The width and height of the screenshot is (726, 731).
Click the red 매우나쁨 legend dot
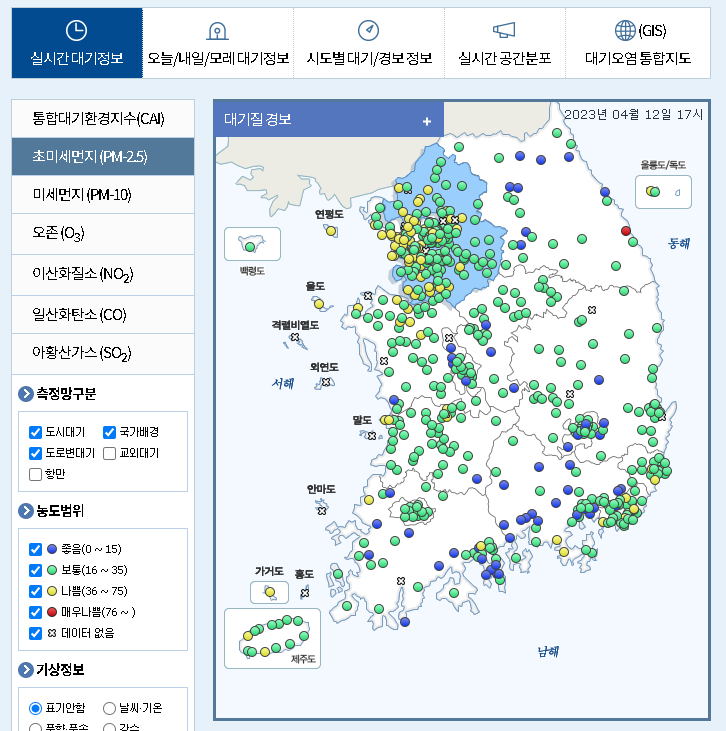52,612
